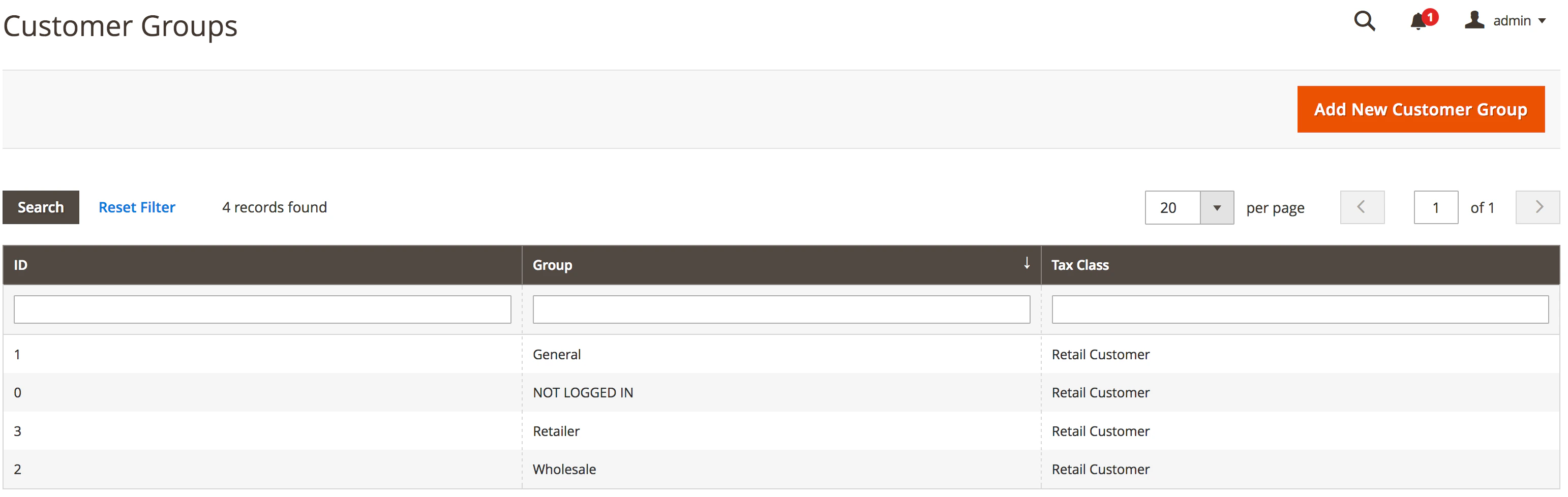This screenshot has height=497, width=1568.
Task: Sort the grid by ID column
Action: click(20, 265)
